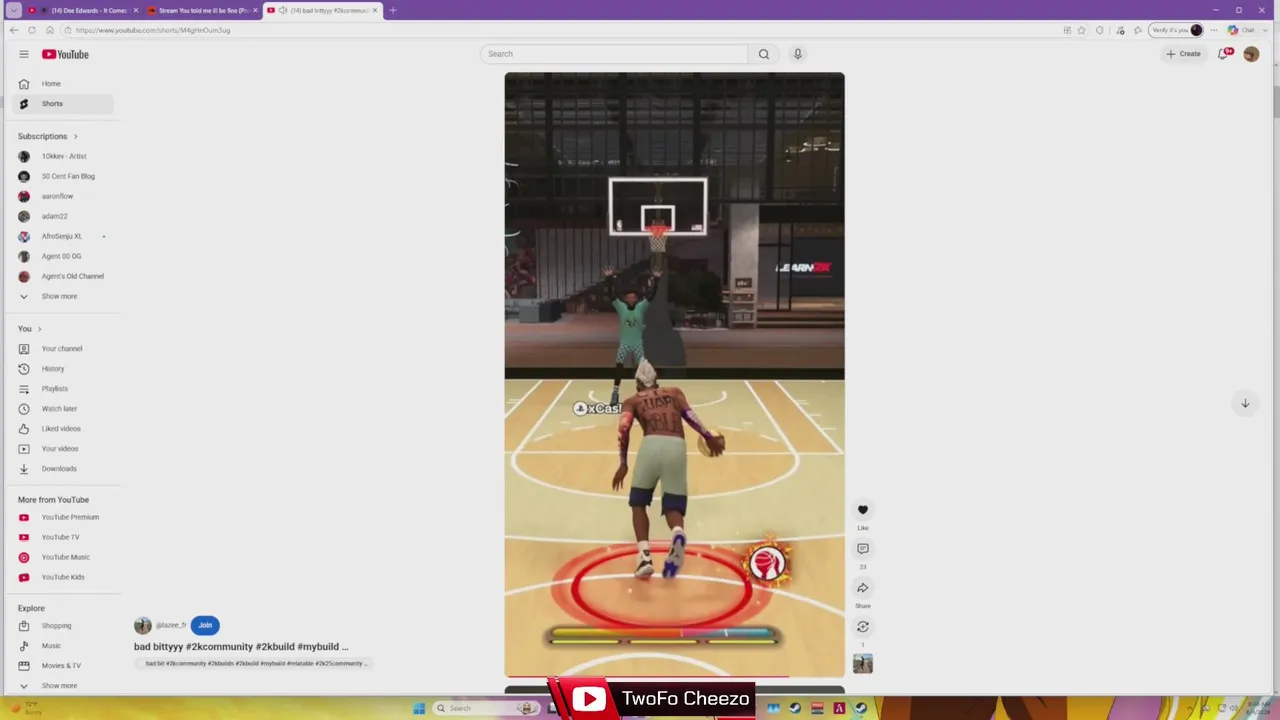
Task: Click the Create button
Action: [1183, 54]
